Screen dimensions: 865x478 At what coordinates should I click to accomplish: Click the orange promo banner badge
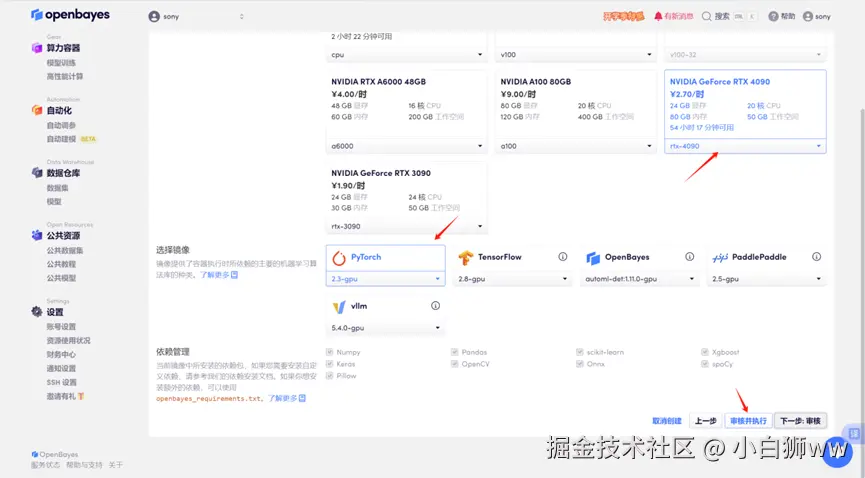(x=623, y=17)
